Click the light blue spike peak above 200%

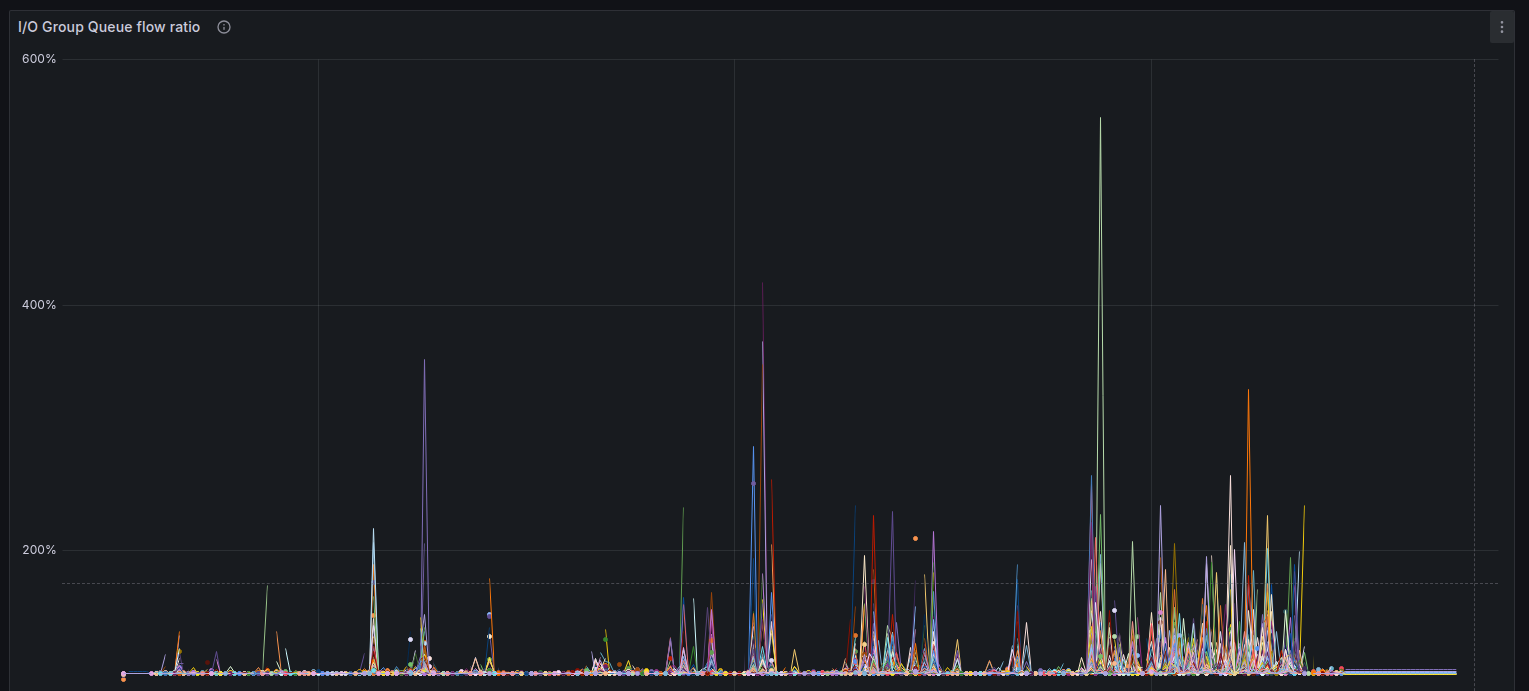point(373,529)
